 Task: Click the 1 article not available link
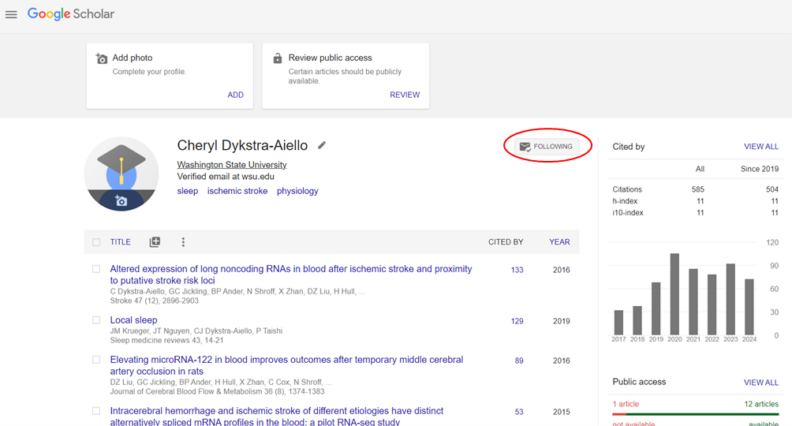pos(625,404)
